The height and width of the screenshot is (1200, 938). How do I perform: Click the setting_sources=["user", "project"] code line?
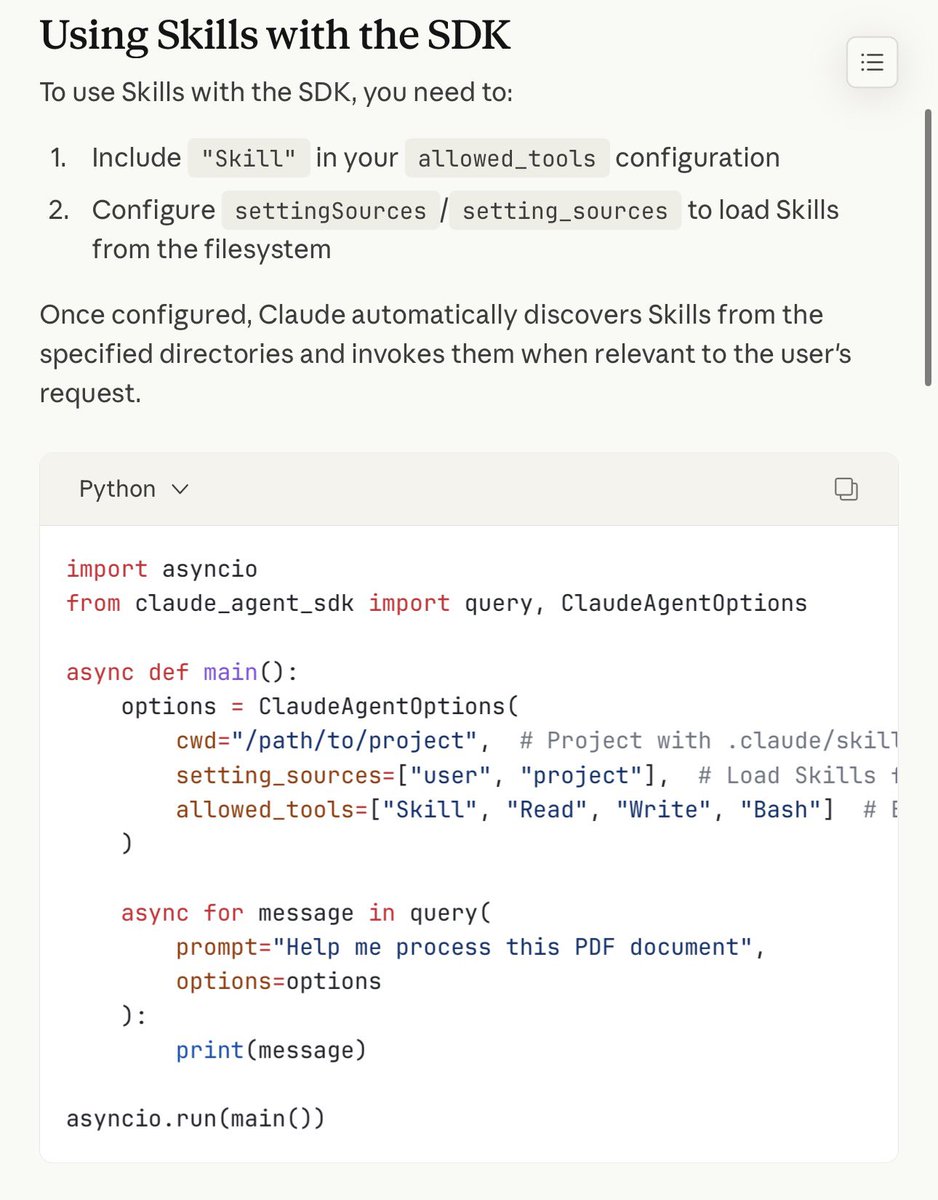[x=537, y=775]
